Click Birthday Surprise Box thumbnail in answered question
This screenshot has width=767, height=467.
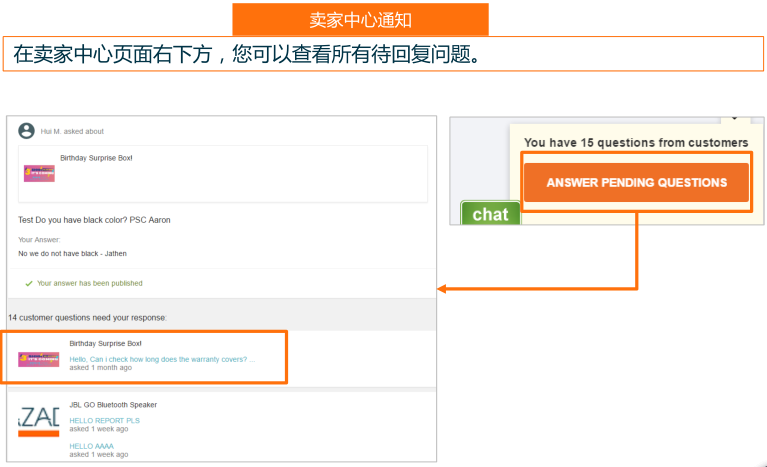[39, 174]
